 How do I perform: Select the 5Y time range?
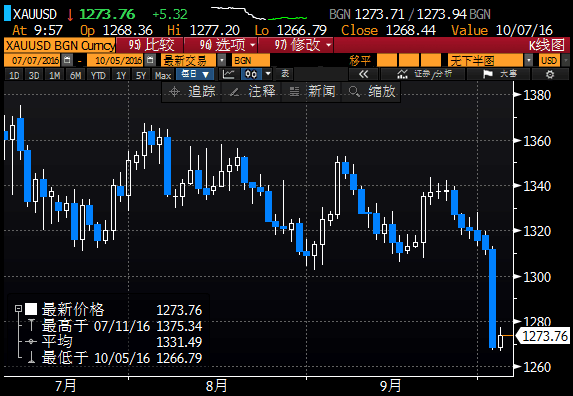(x=141, y=75)
